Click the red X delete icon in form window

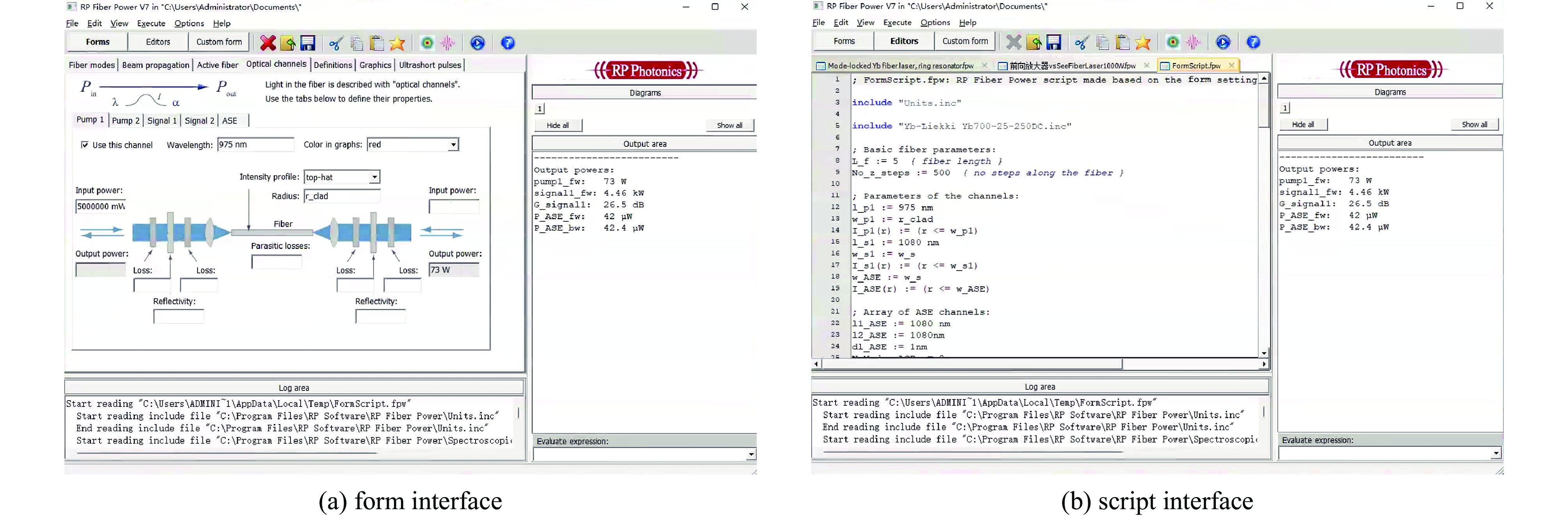coord(268,43)
